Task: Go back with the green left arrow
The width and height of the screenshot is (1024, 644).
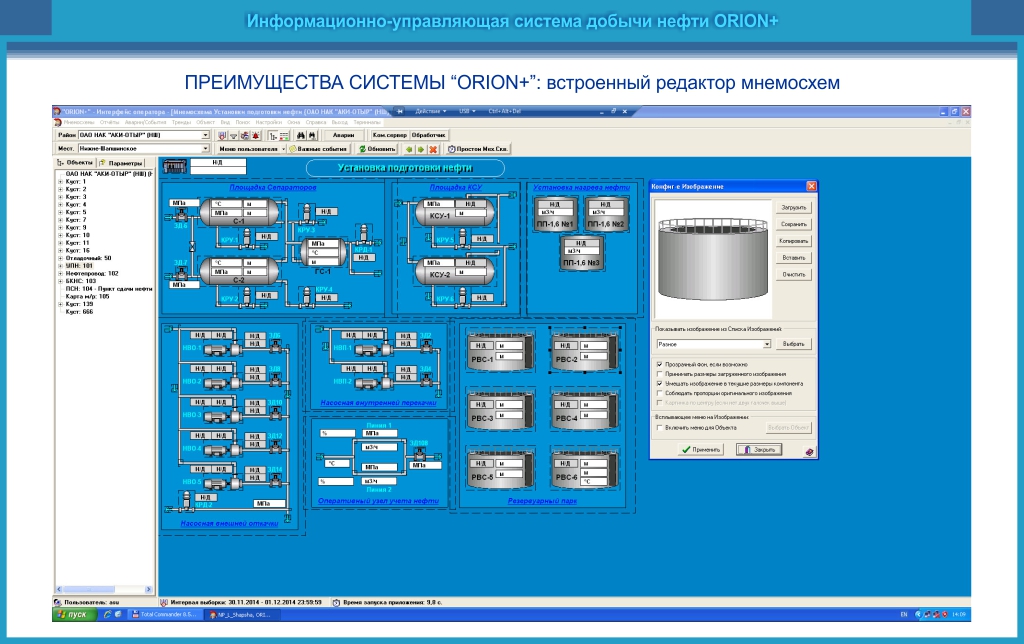Action: (409, 149)
